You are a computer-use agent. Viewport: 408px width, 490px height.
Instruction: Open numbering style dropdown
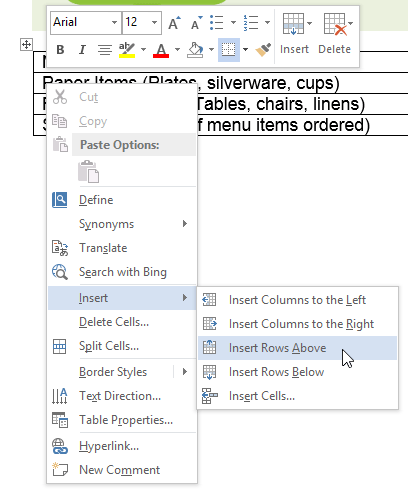pyautogui.click(x=267, y=23)
